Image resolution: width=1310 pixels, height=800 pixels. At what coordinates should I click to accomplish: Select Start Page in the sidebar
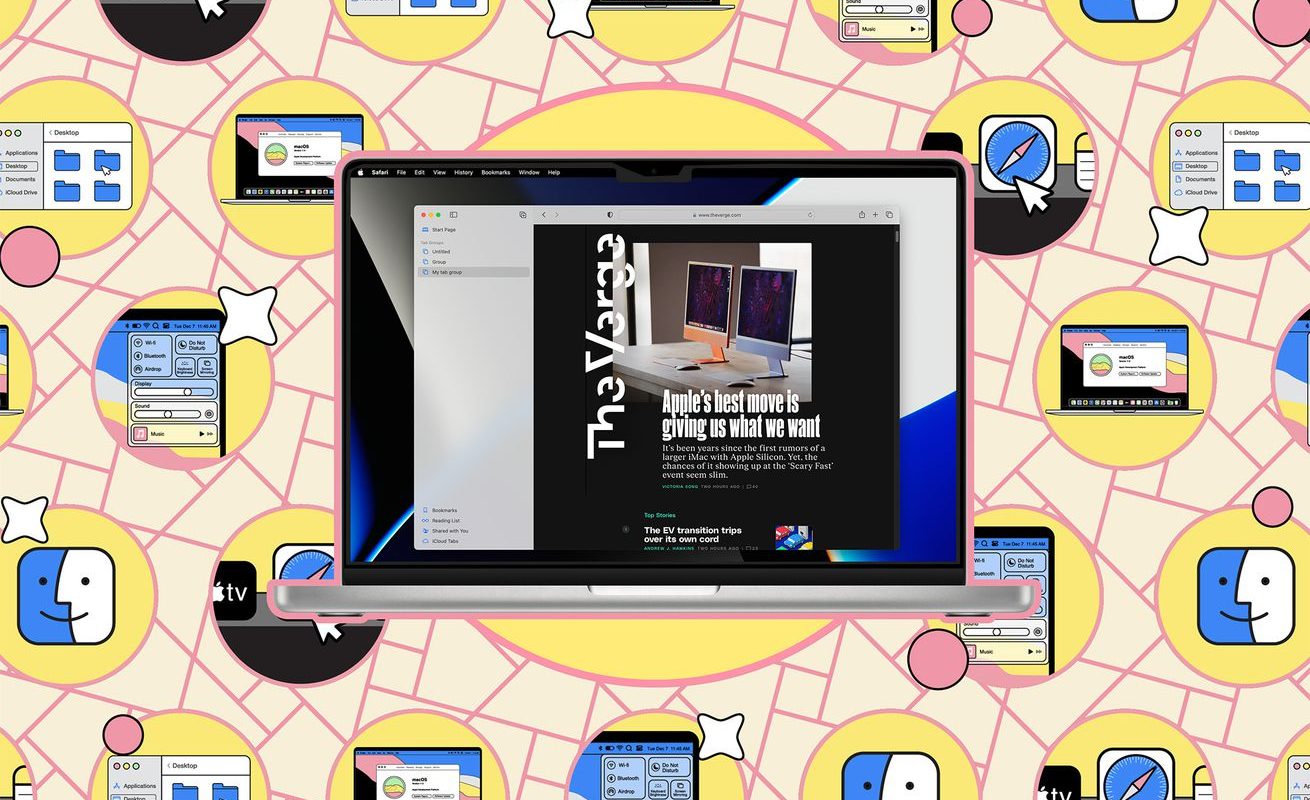[474, 230]
